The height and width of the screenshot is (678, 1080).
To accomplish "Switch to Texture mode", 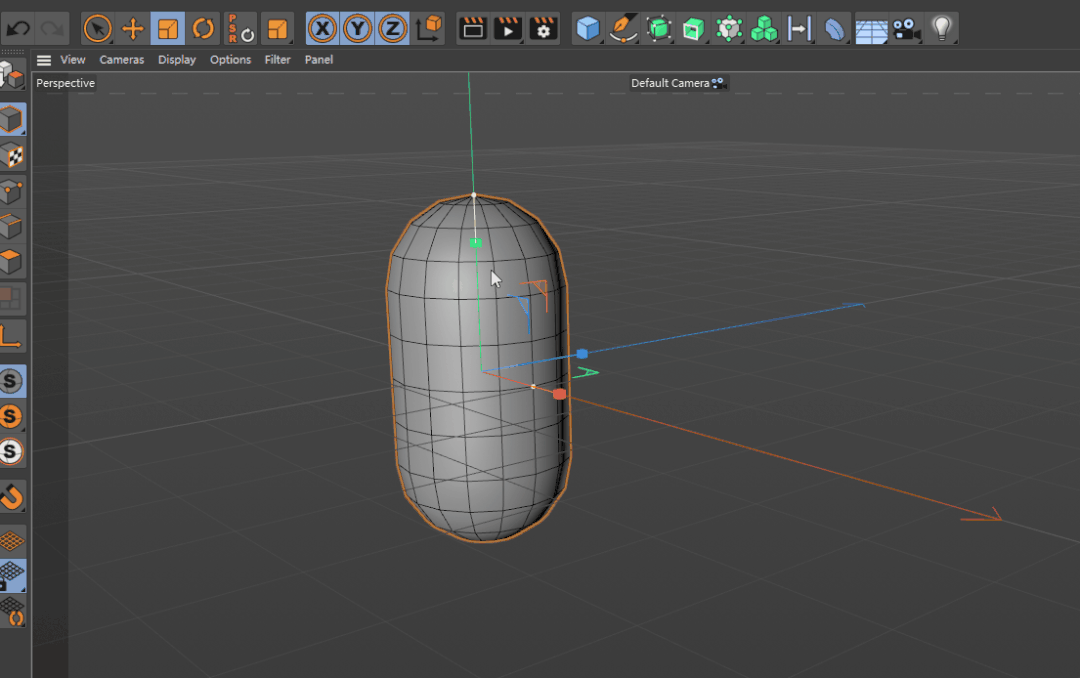I will (x=12, y=156).
